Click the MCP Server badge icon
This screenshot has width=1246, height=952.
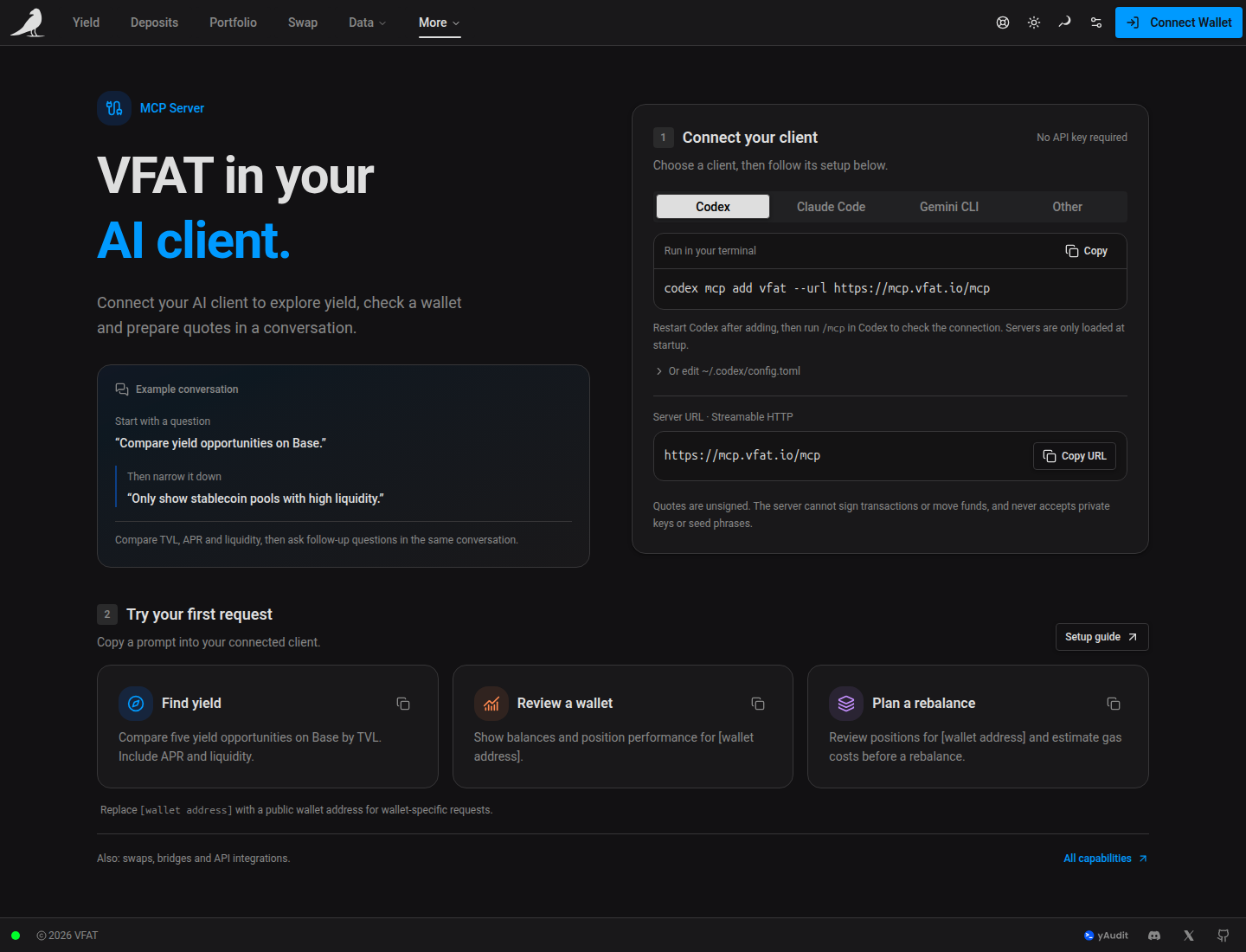click(114, 108)
